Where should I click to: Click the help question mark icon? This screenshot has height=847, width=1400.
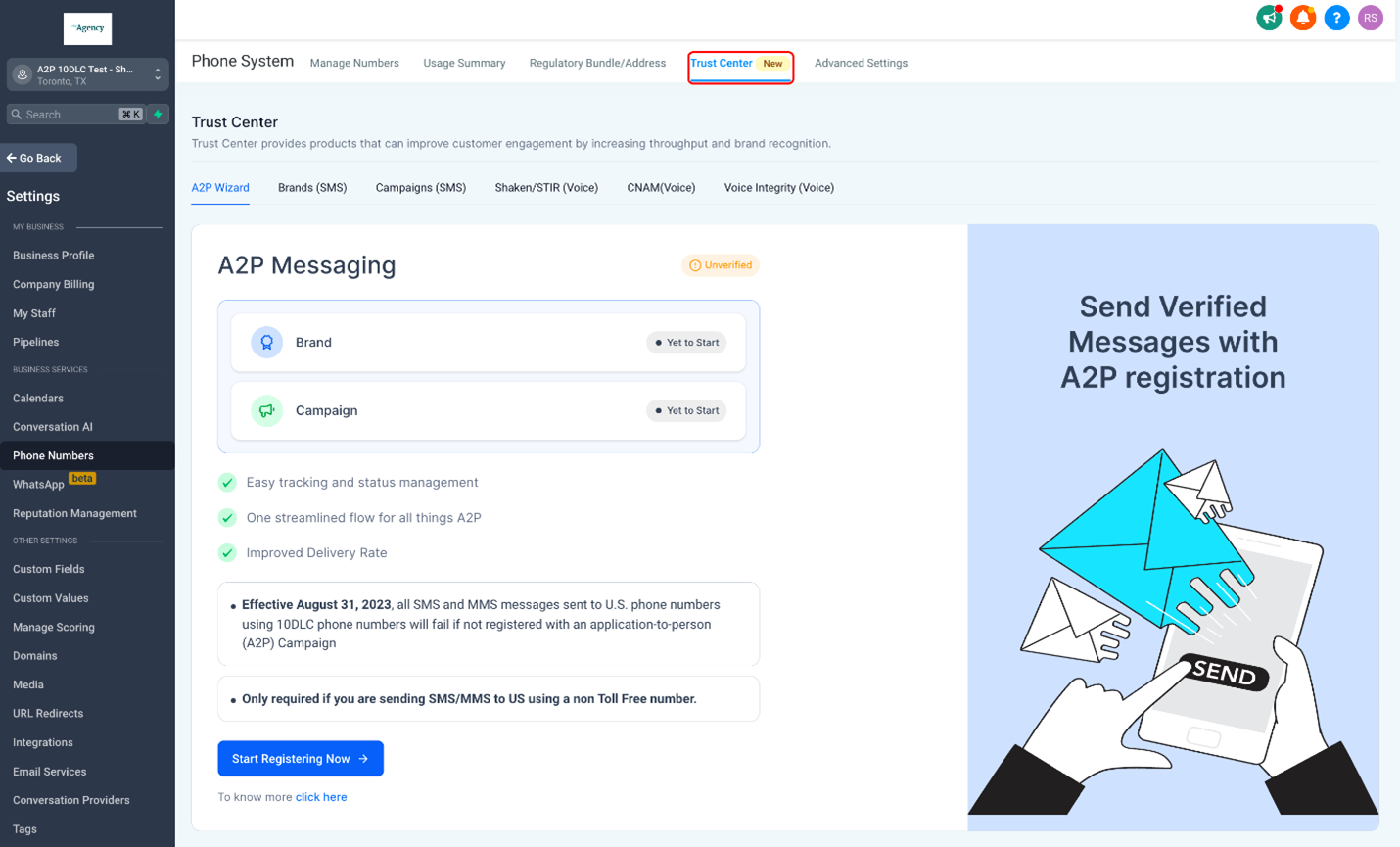(1336, 18)
